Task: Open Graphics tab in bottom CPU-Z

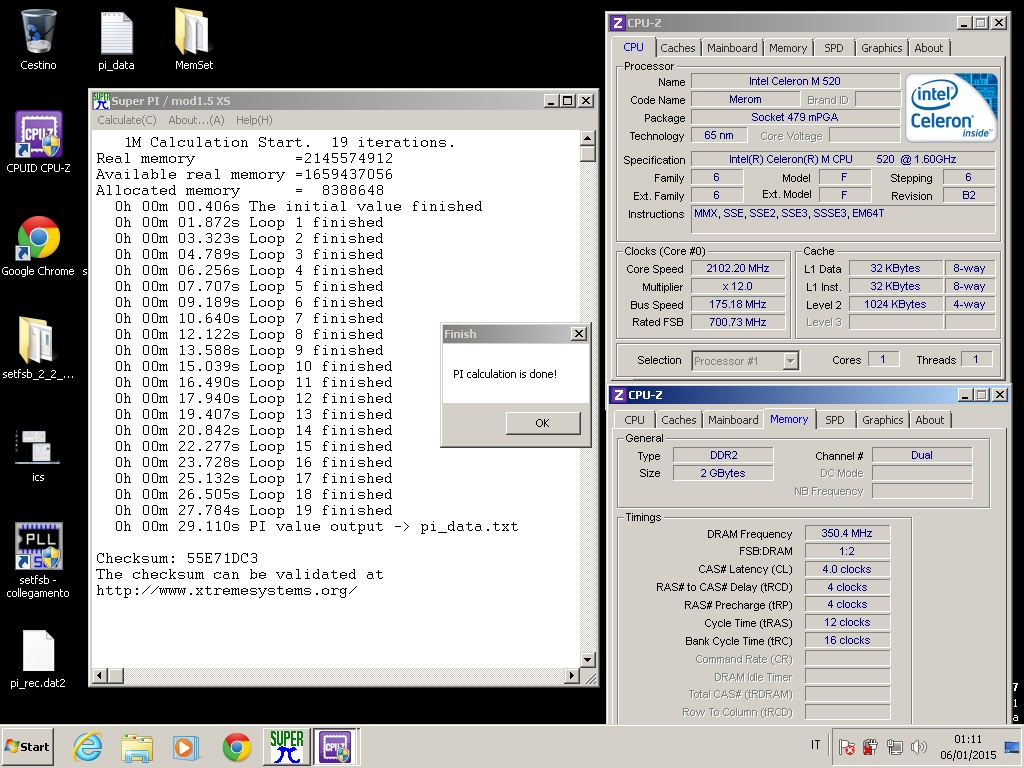Action: 882,420
